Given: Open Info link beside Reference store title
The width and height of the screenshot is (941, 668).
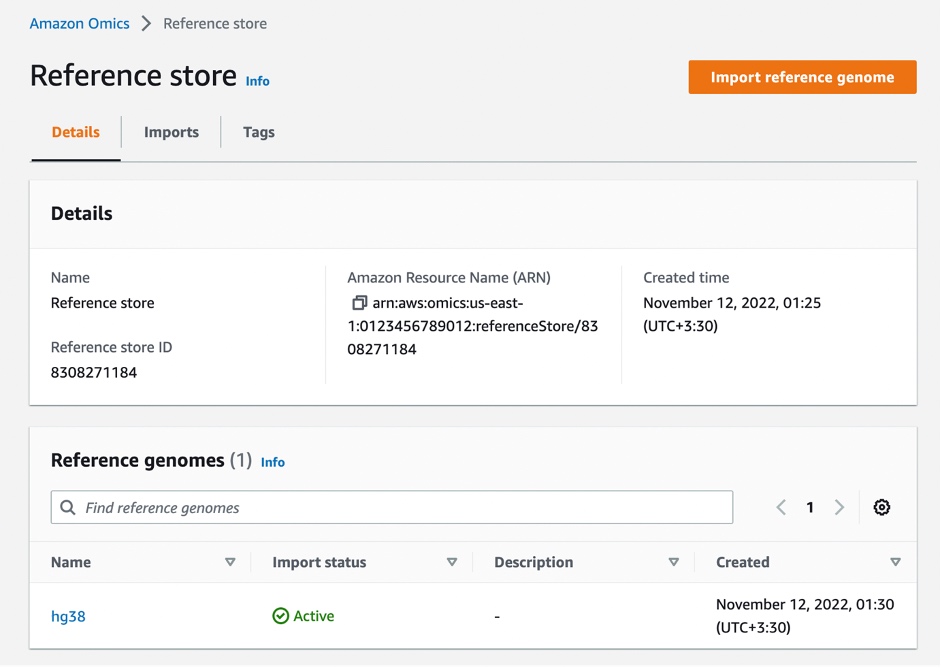Looking at the screenshot, I should [x=257, y=81].
